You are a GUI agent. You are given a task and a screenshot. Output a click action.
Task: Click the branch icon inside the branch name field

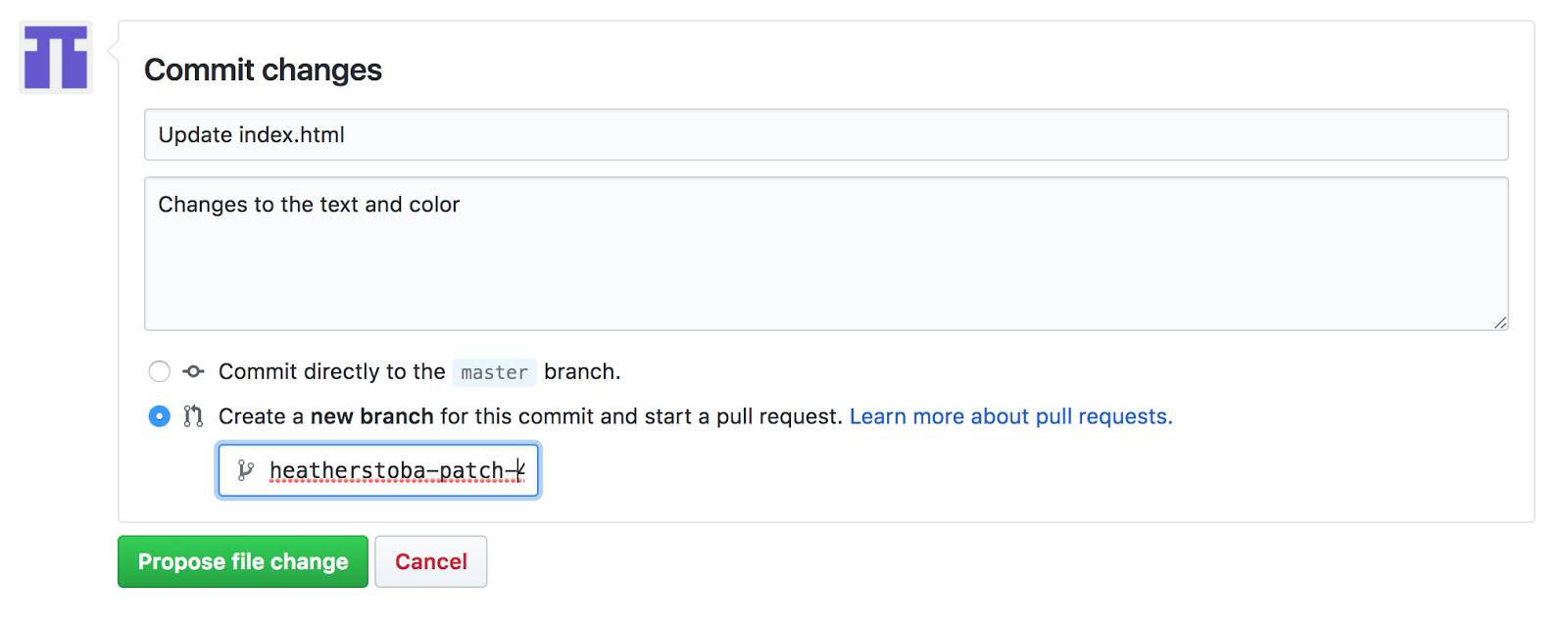click(246, 470)
